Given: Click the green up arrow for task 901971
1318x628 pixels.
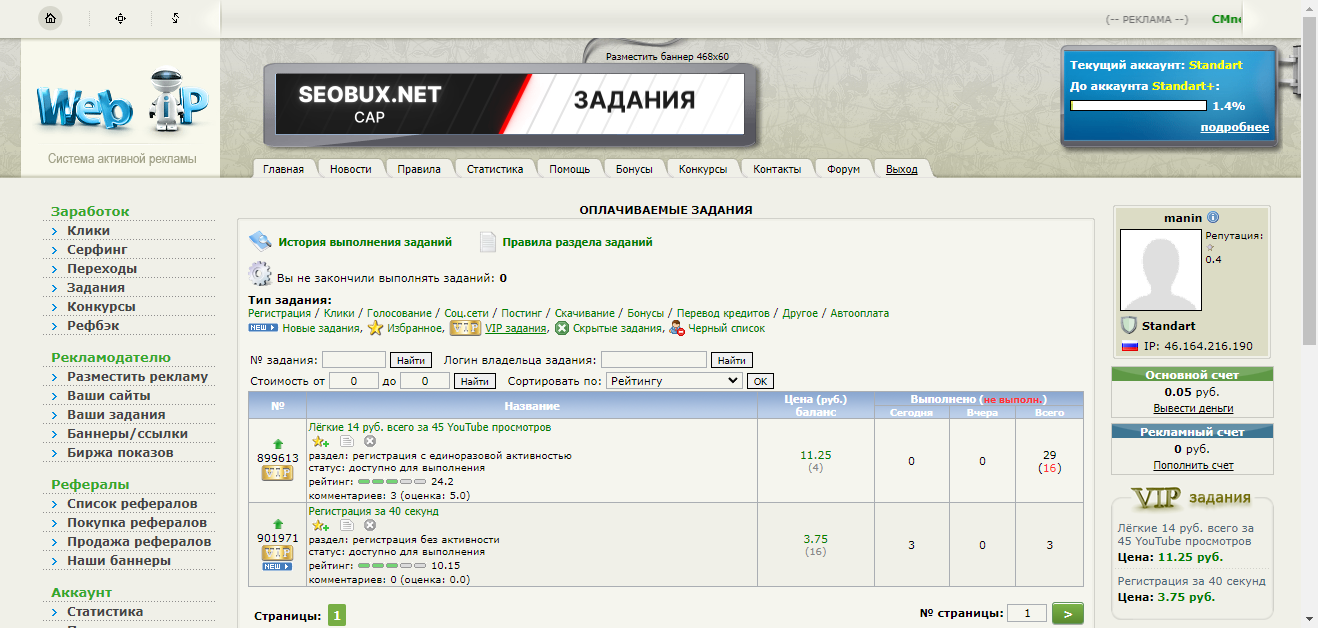Looking at the screenshot, I should (278, 523).
